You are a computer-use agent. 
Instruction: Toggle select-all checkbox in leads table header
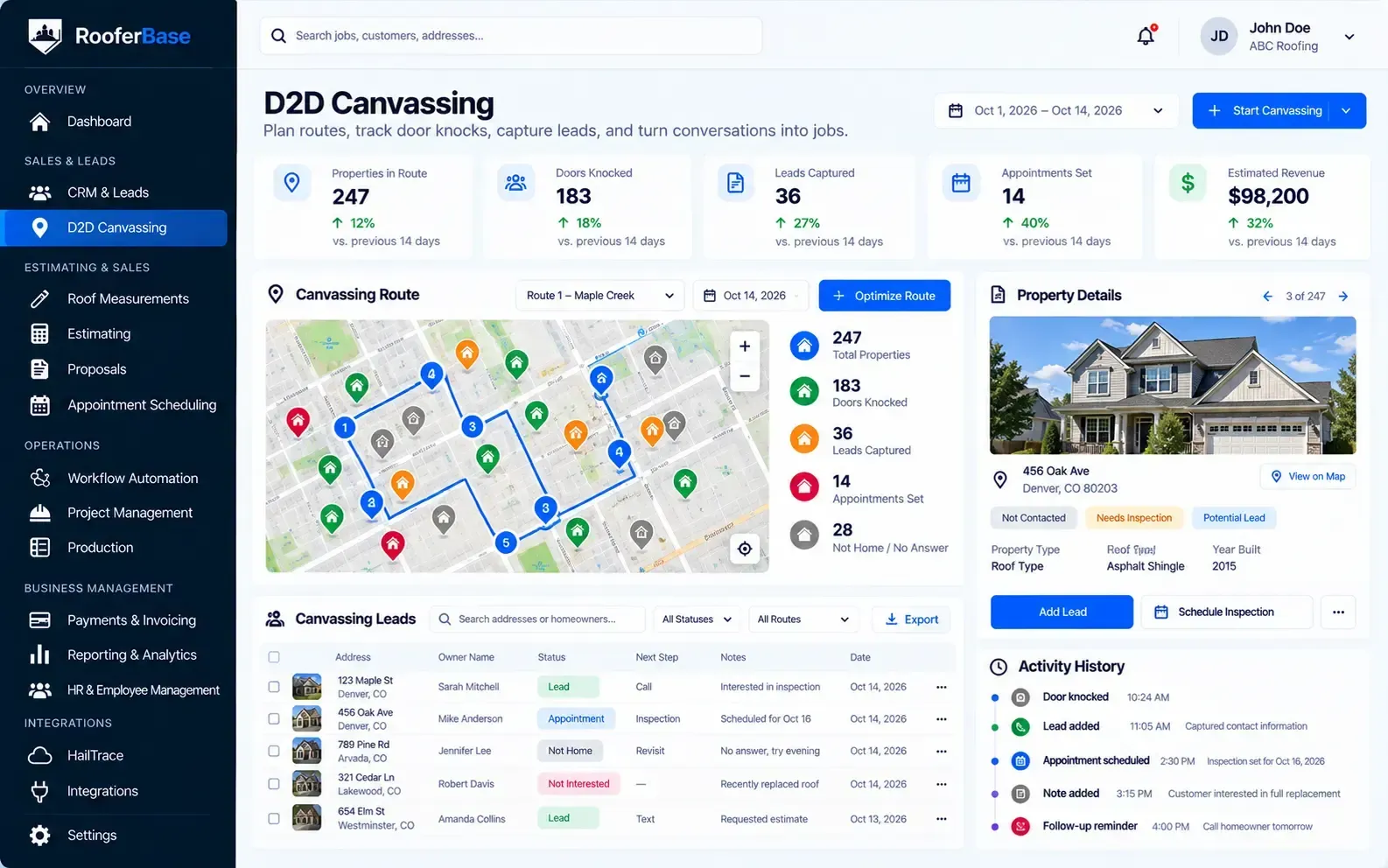point(274,657)
